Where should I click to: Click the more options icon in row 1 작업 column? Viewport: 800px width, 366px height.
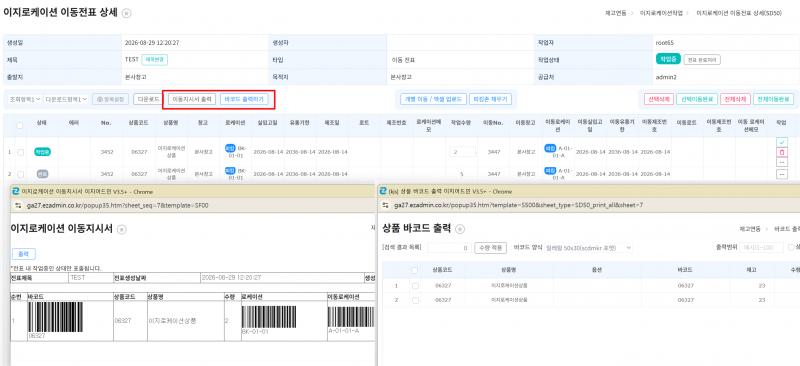[782, 162]
